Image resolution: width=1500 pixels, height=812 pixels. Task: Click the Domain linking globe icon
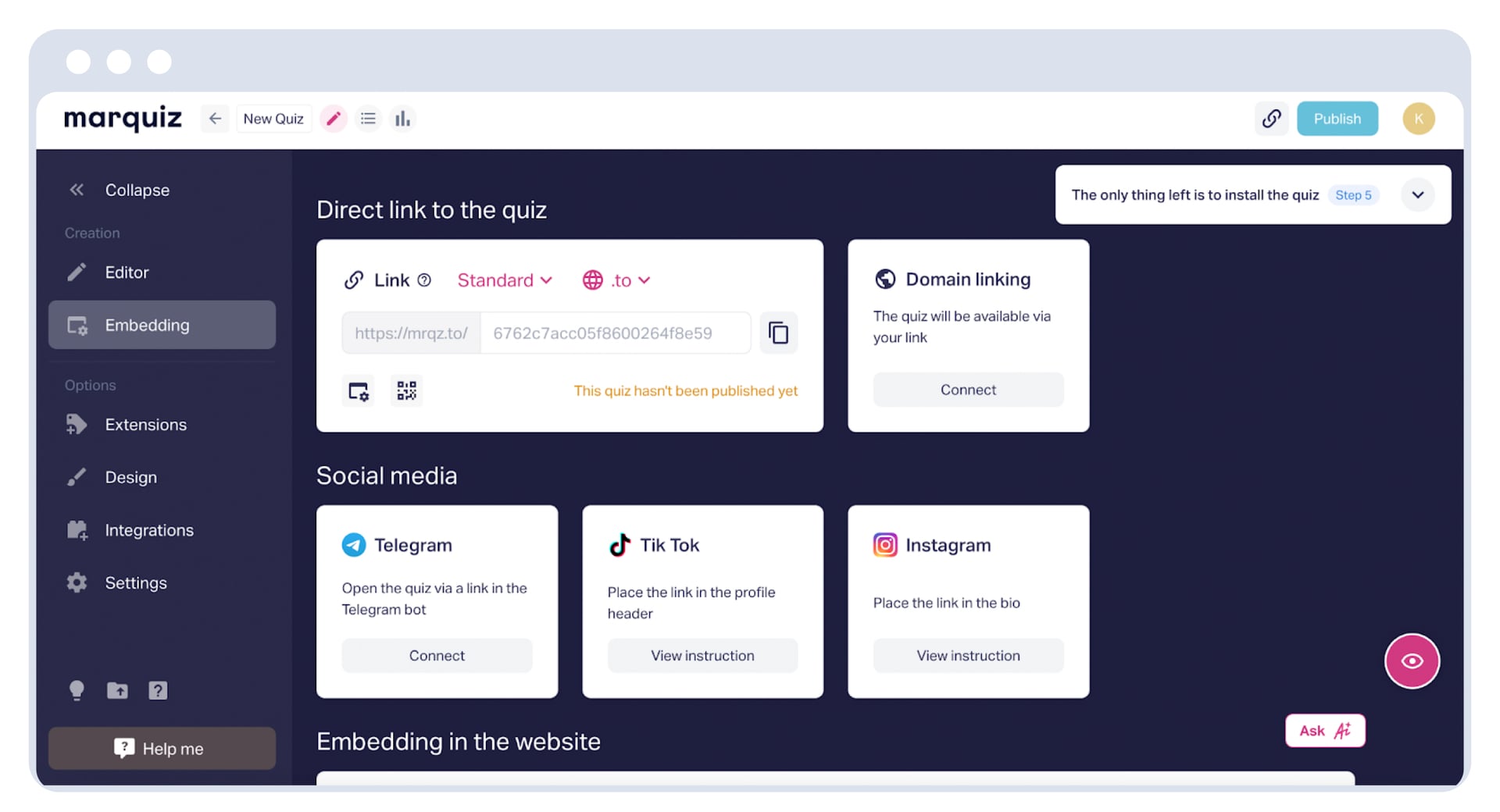pos(885,279)
